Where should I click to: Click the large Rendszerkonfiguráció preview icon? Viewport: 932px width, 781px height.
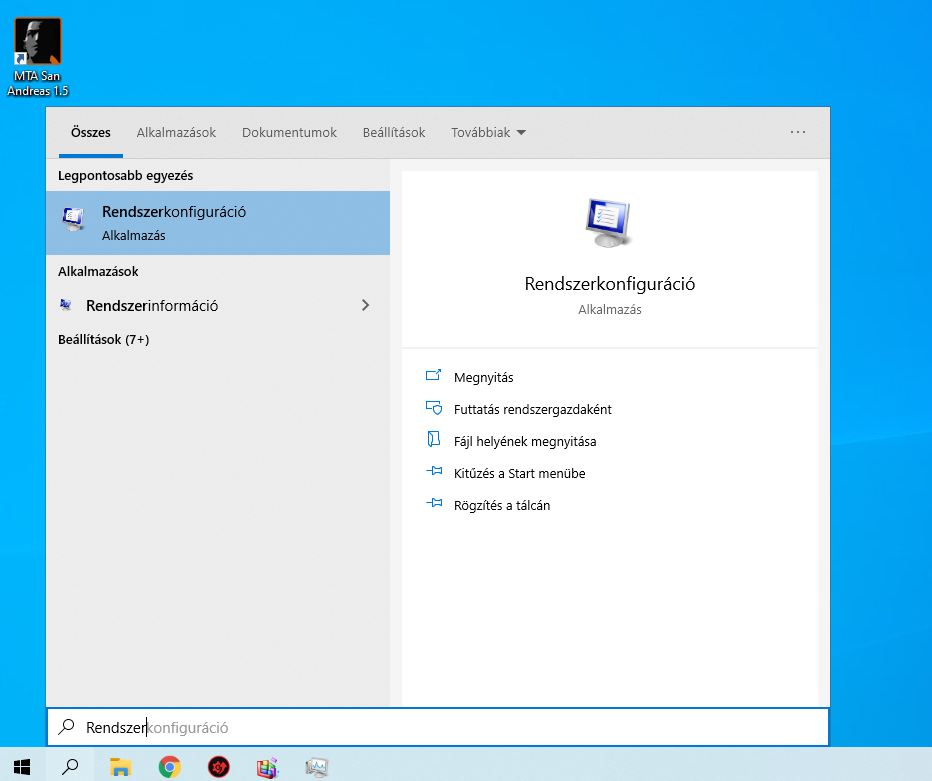(609, 223)
